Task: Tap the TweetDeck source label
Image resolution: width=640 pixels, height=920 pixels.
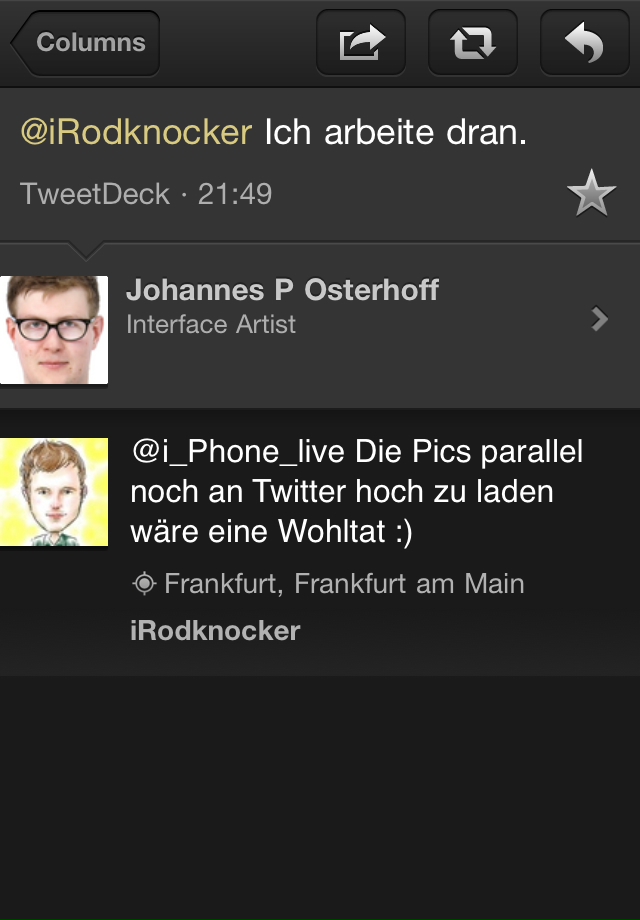Action: click(x=95, y=194)
